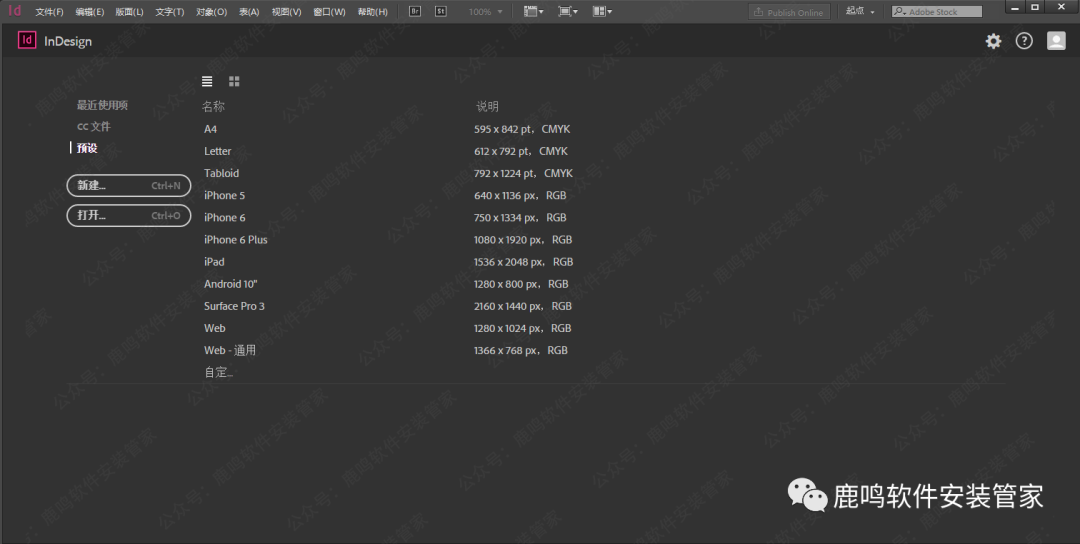Expand the 100% zoom level dropdown
The width and height of the screenshot is (1080, 544).
486,12
